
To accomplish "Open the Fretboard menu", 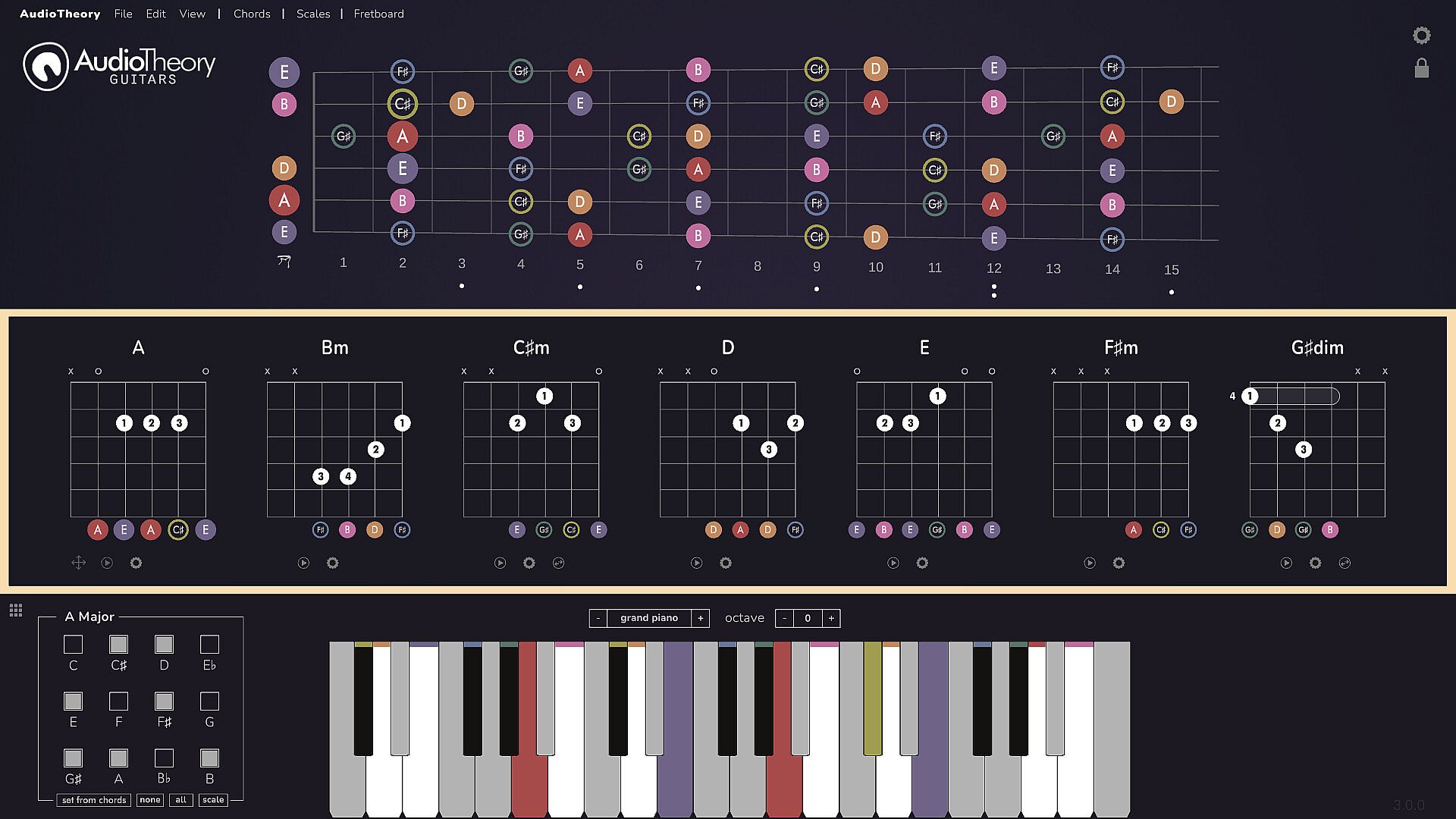I will point(378,14).
